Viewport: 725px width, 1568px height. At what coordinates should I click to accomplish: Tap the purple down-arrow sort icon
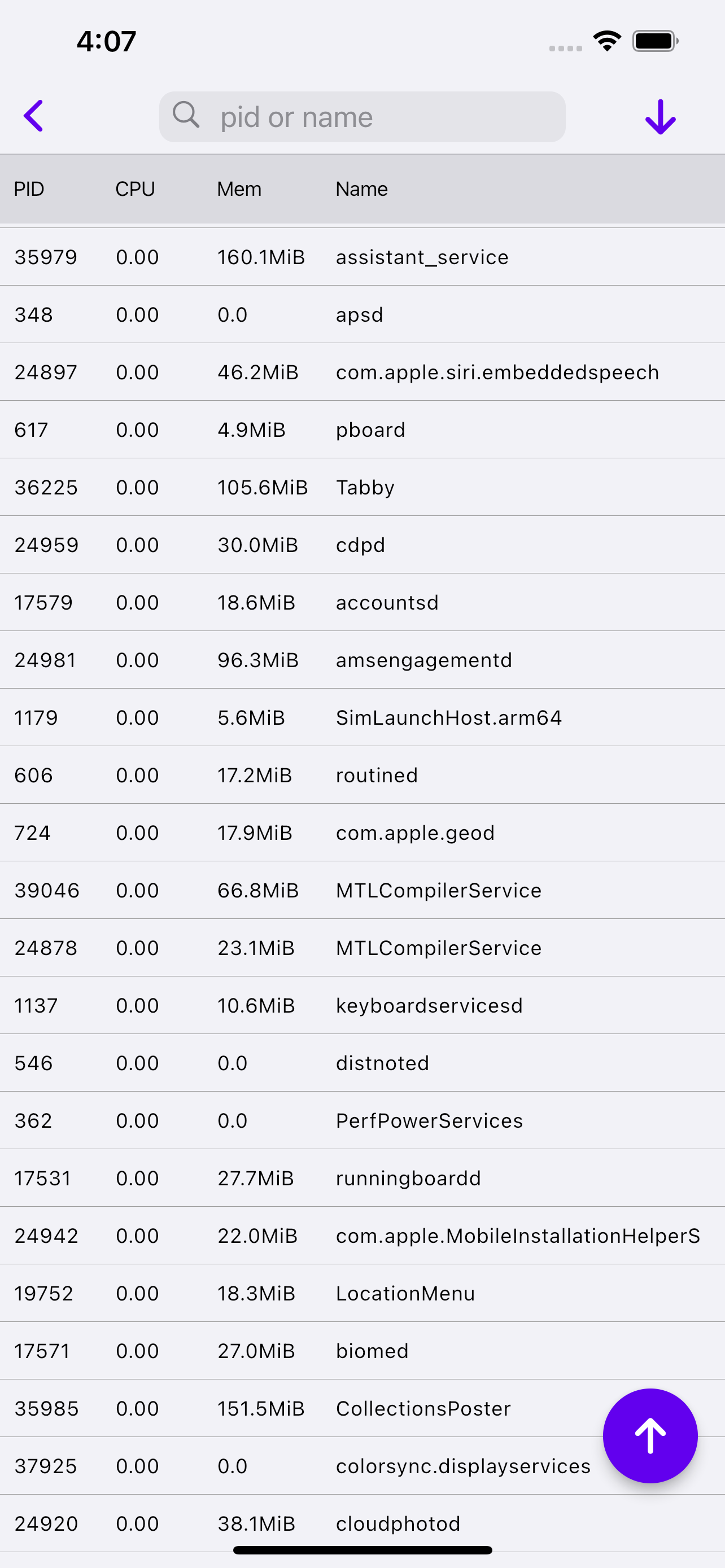[660, 116]
